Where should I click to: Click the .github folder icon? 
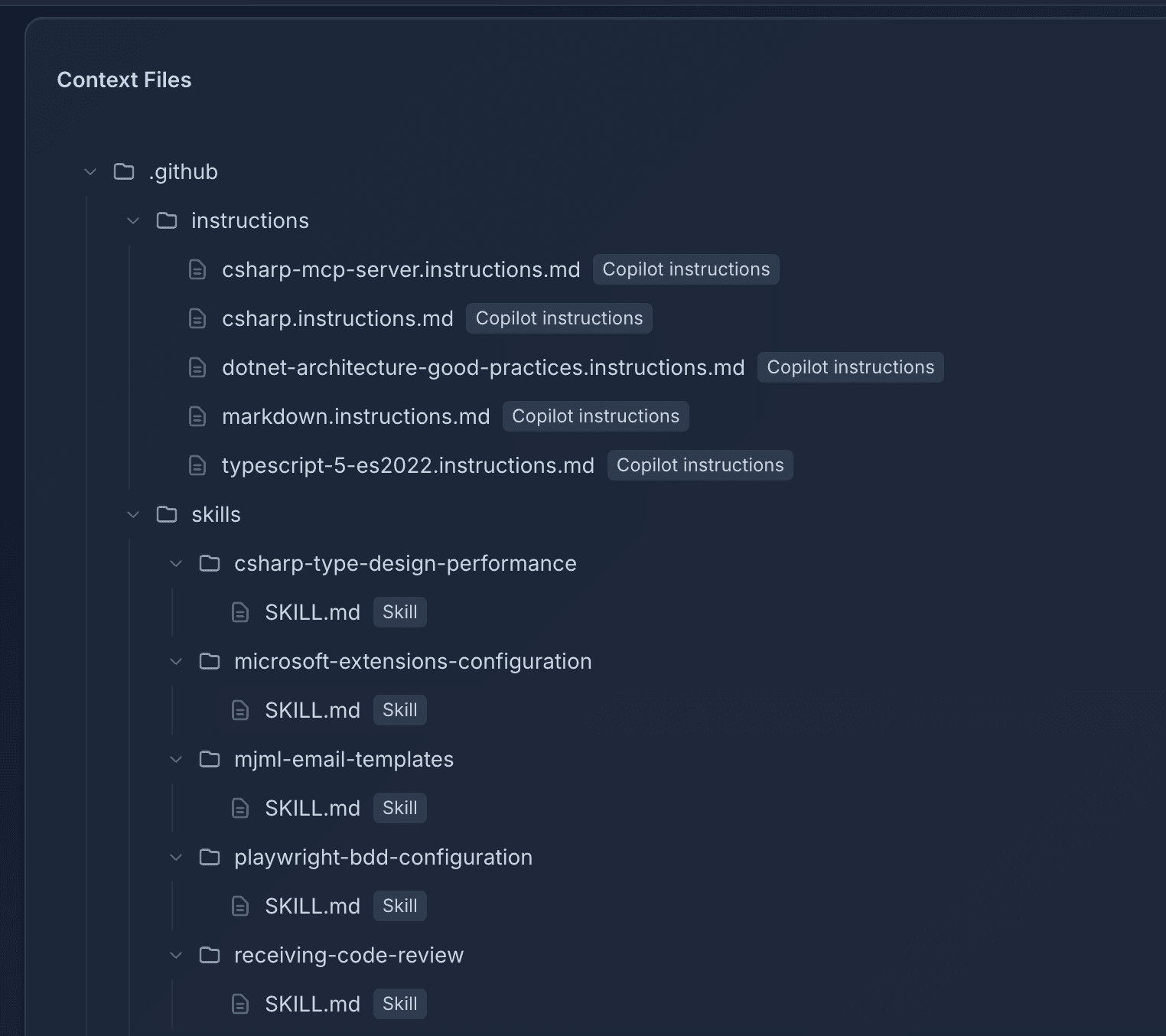pos(123,171)
